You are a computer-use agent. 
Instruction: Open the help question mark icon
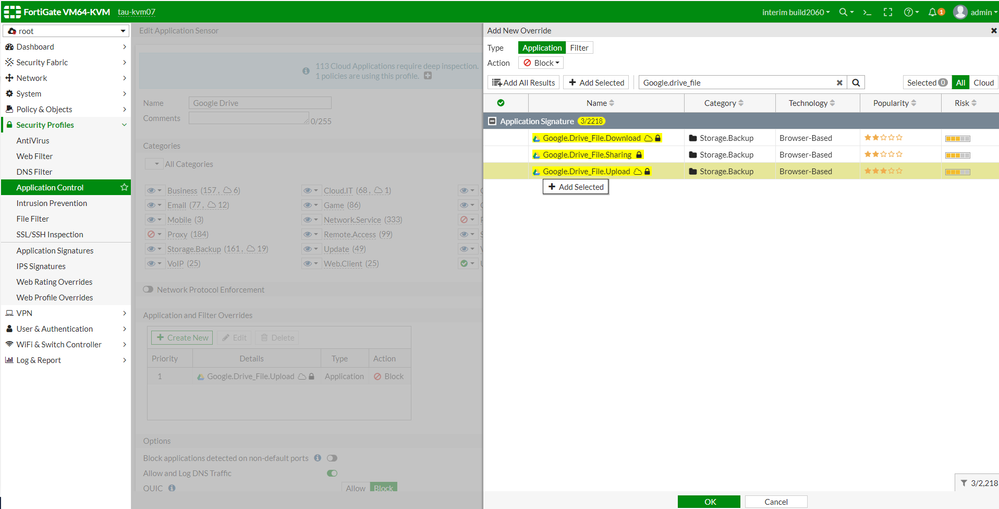point(909,12)
